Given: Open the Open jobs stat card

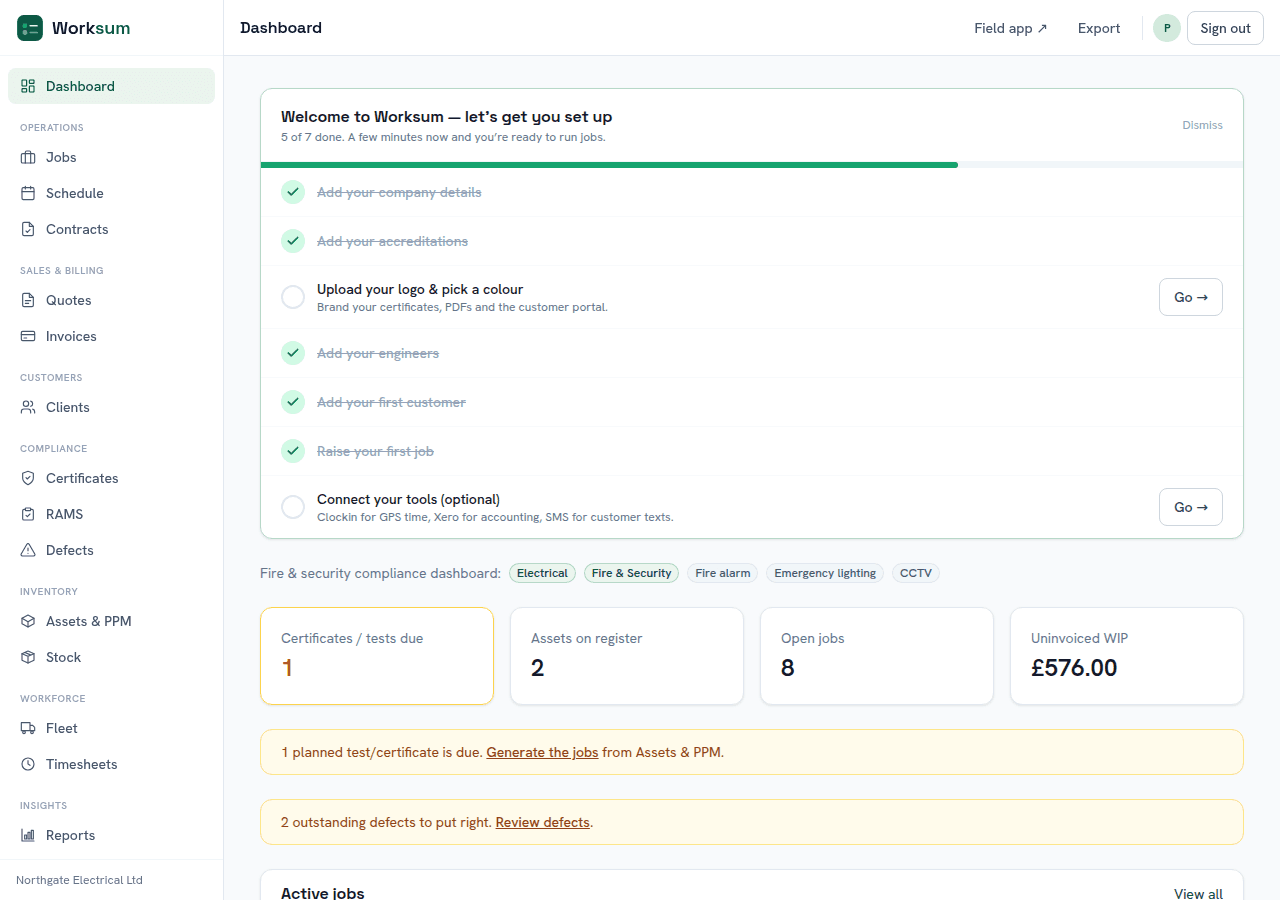Looking at the screenshot, I should coord(877,656).
